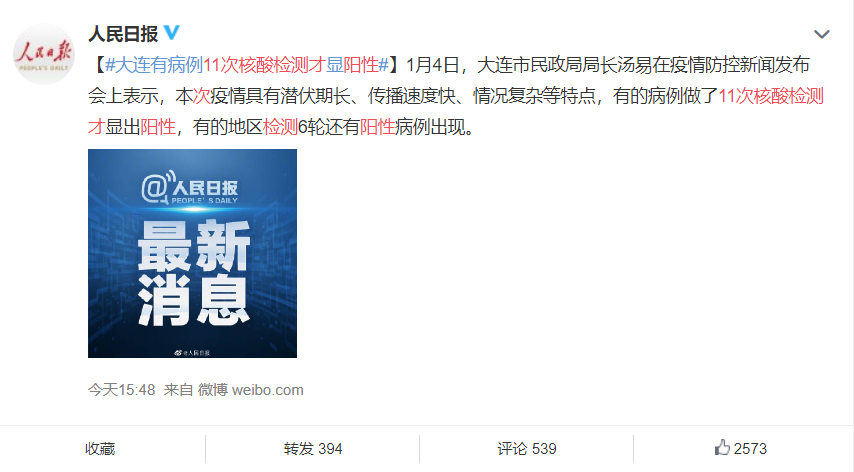Open the 人民日报 username profile link
This screenshot has height=472, width=854.
[x=123, y=34]
